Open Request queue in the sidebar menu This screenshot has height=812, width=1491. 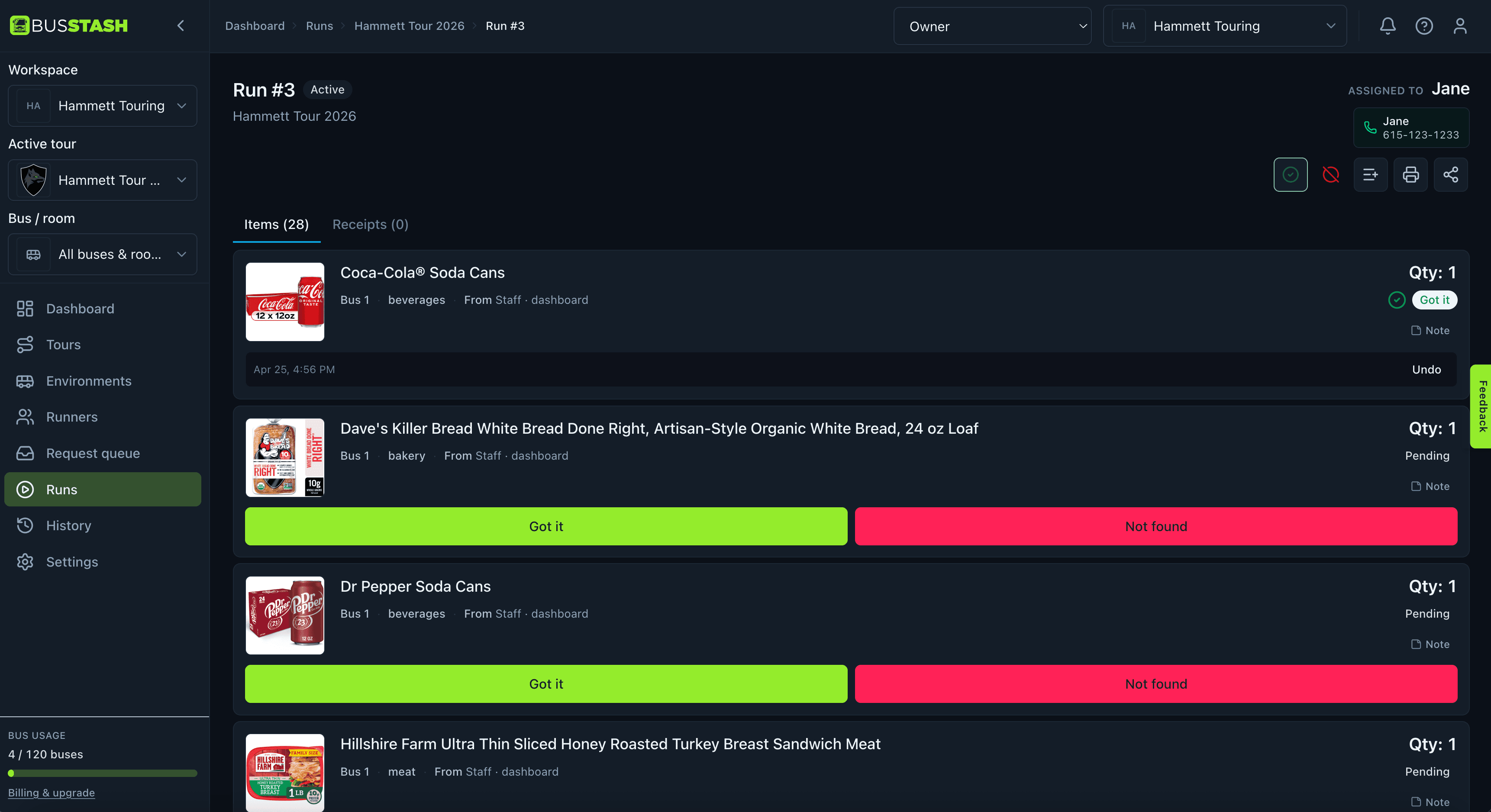[x=103, y=453]
